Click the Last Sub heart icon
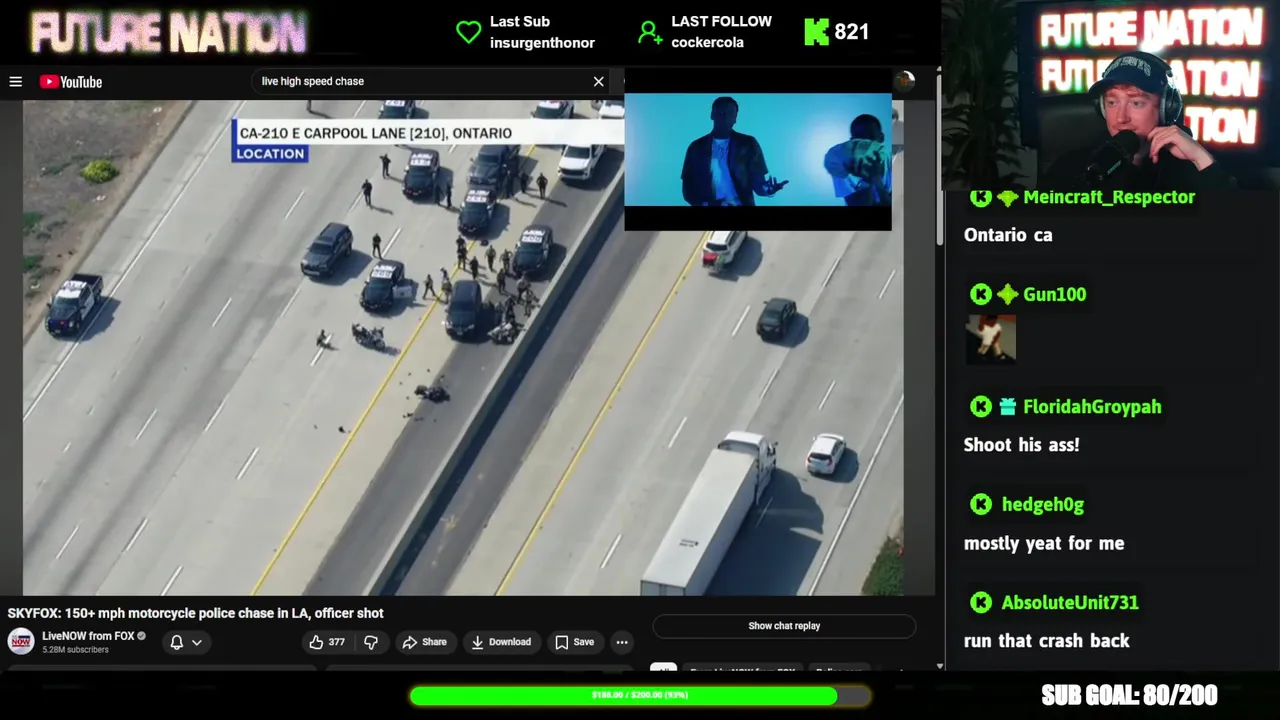 click(468, 32)
